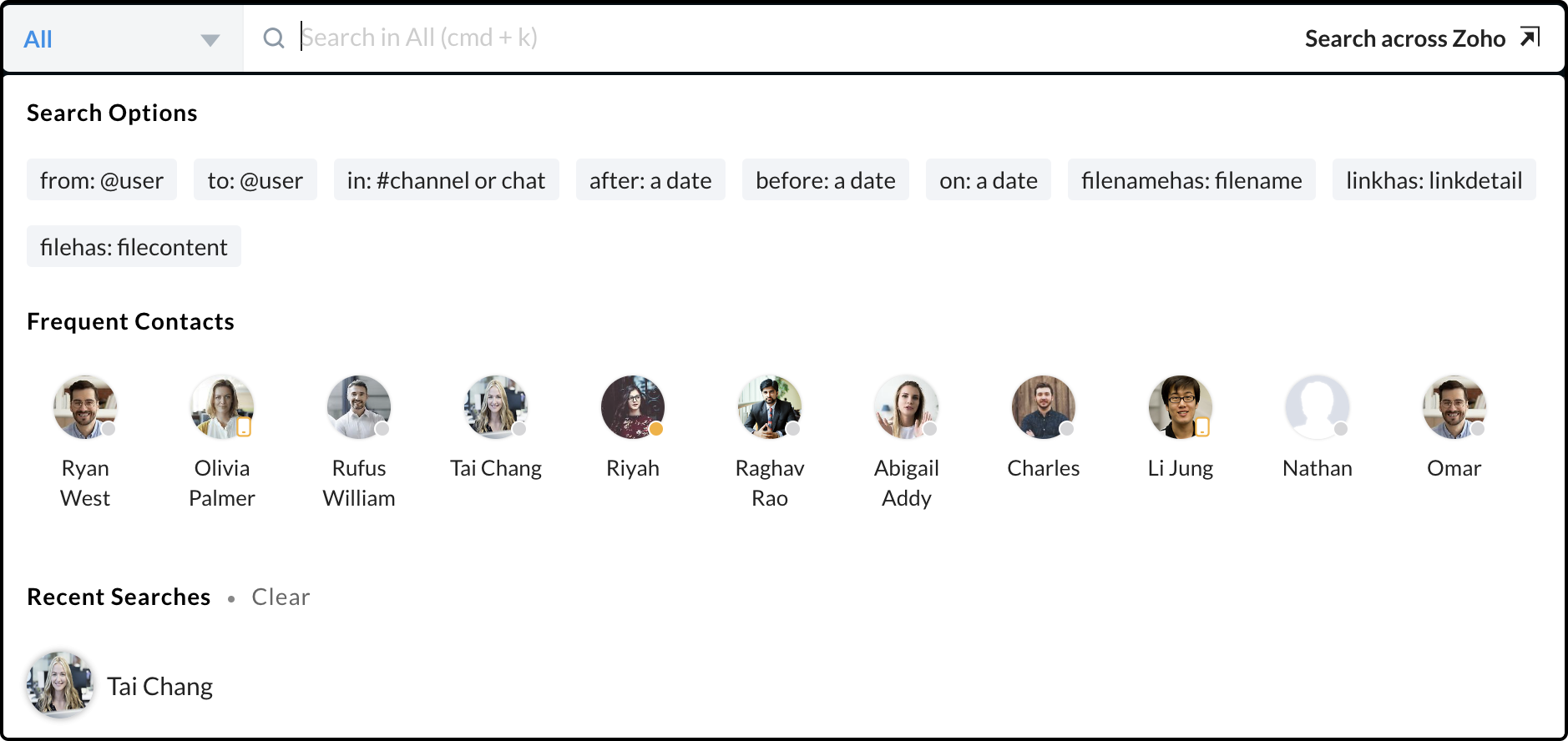
Task: Click the magnifying glass search icon
Action: (x=274, y=38)
